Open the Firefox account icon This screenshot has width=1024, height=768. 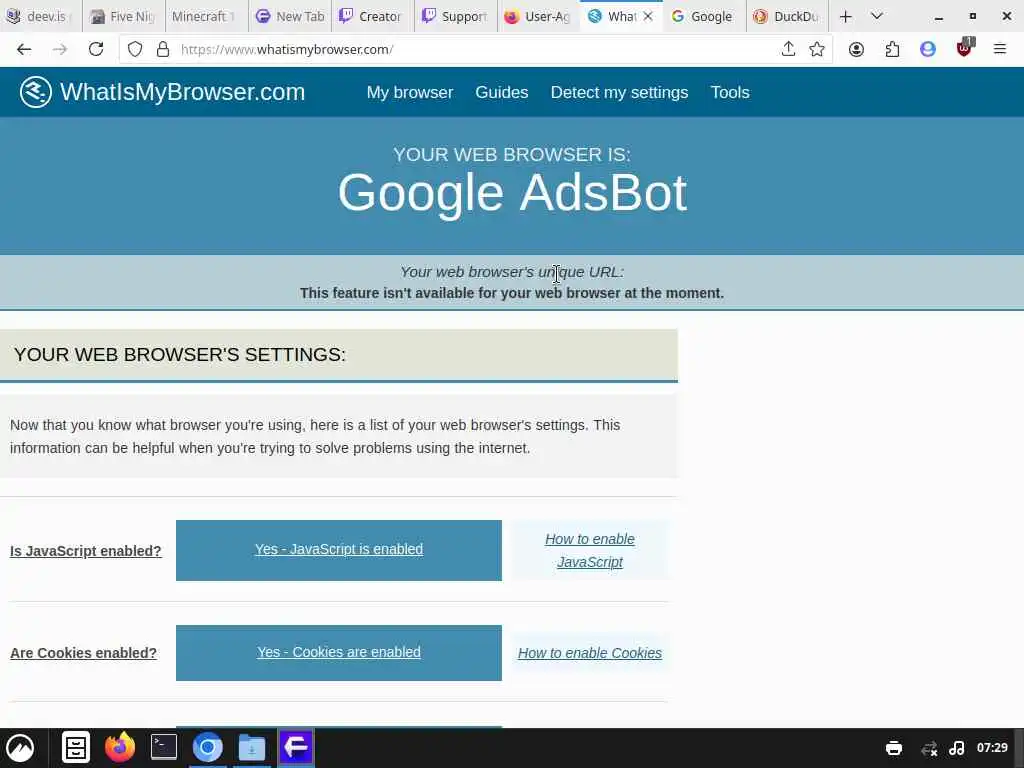pyautogui.click(x=856, y=50)
